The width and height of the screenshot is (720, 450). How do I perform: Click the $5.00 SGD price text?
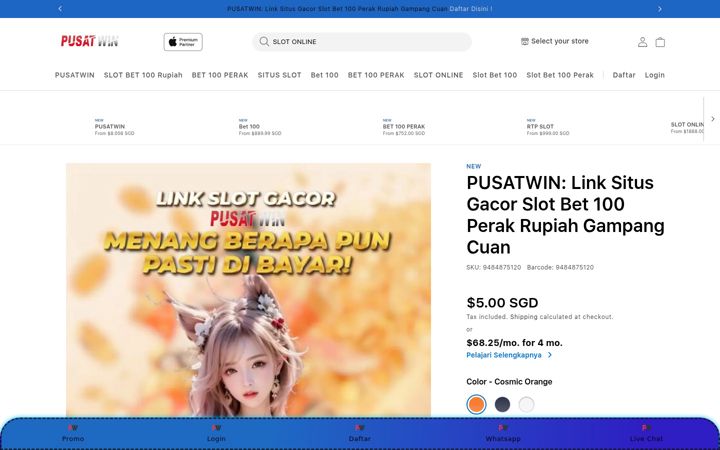coord(502,303)
